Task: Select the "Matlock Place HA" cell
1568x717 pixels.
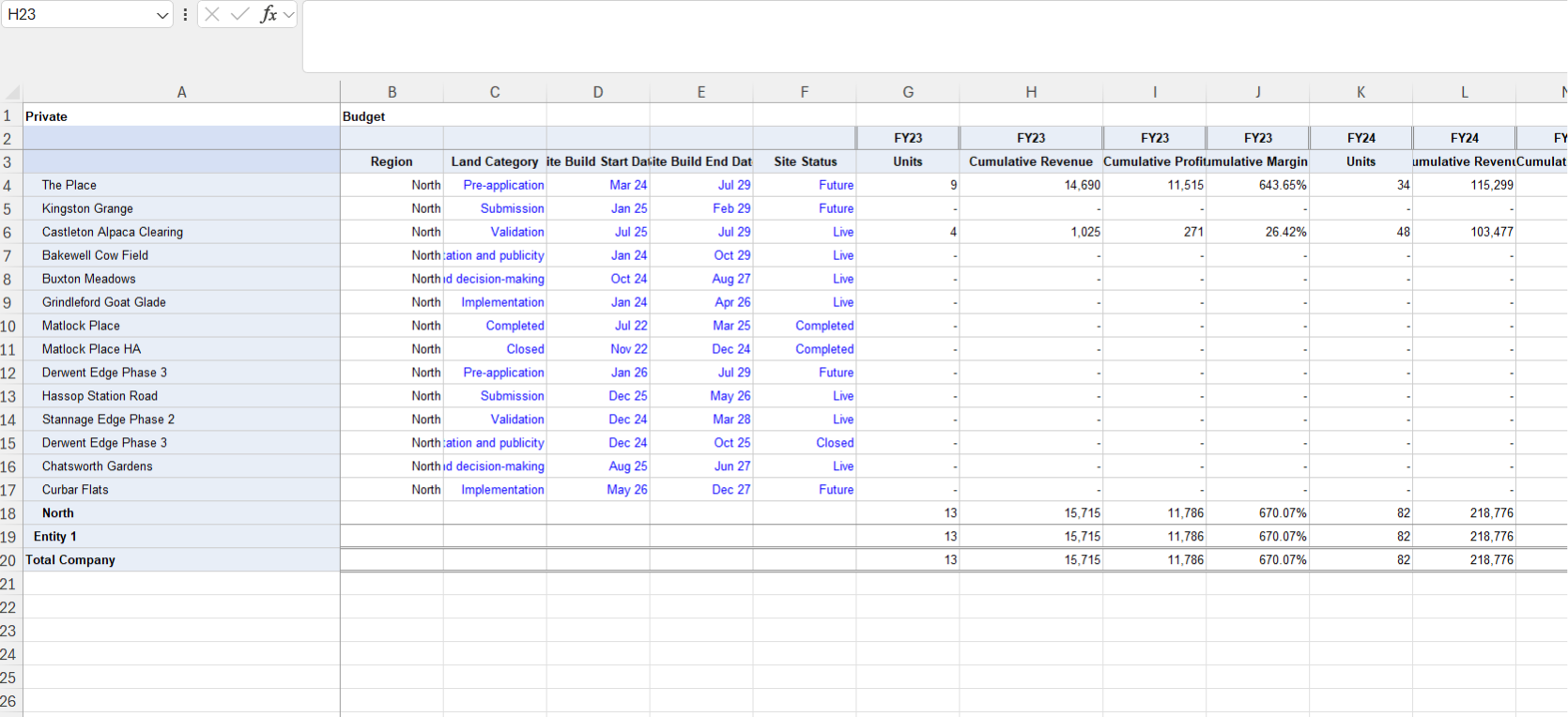Action: click(x=181, y=349)
